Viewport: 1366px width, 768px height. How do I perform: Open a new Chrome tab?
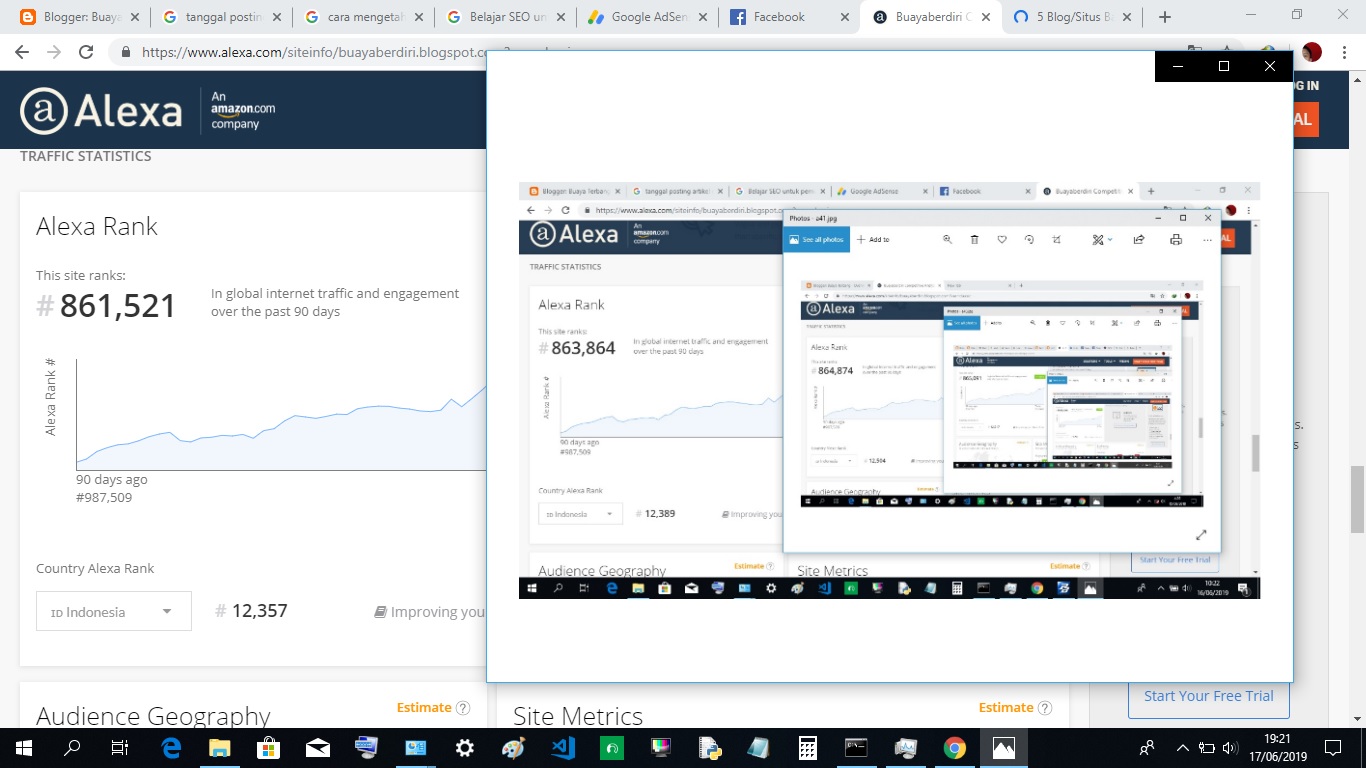1165,17
